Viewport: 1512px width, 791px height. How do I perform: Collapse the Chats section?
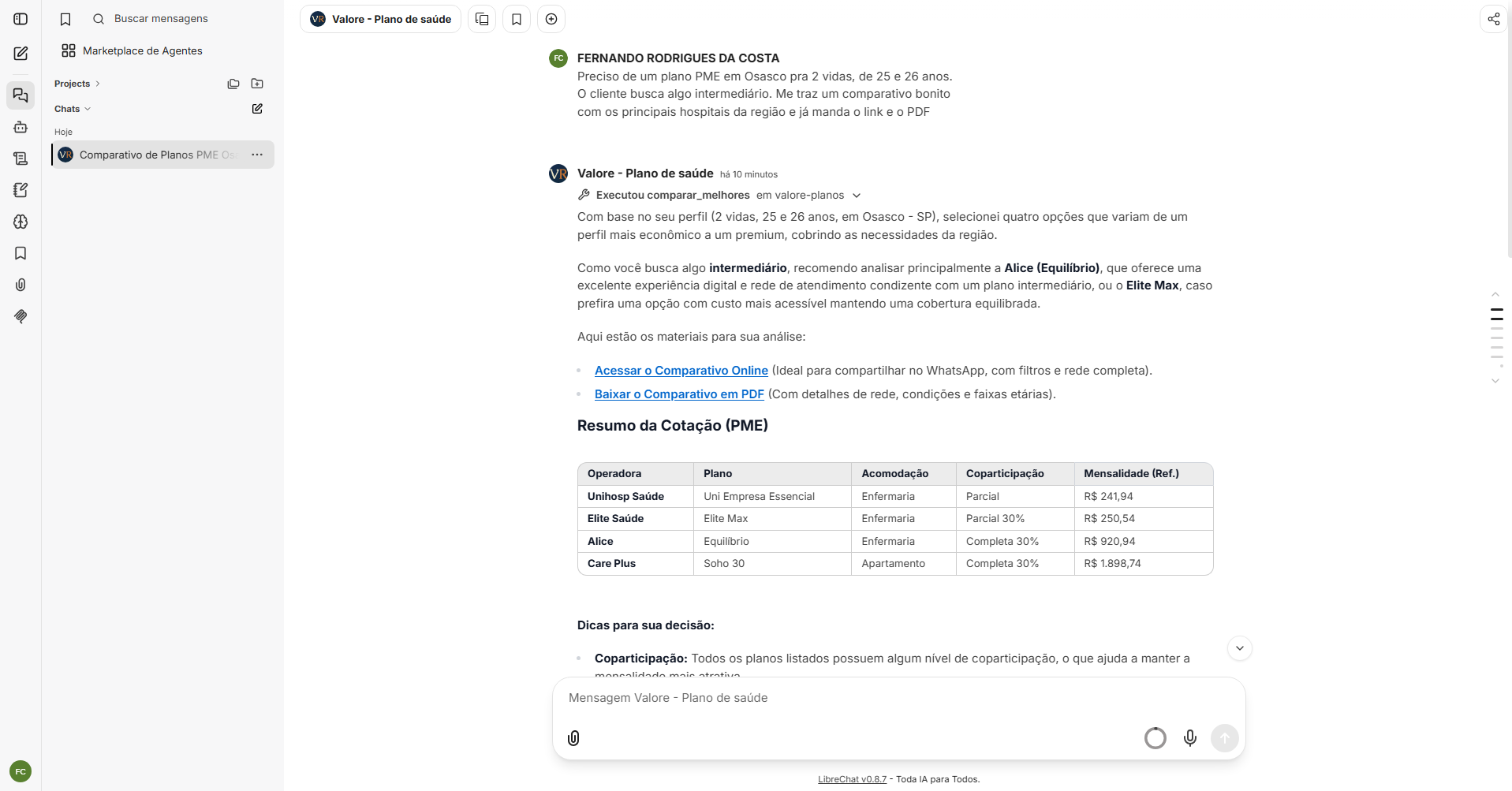[x=73, y=109]
